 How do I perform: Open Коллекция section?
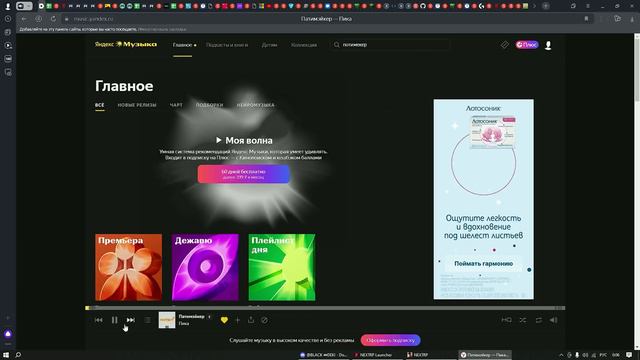click(x=304, y=45)
